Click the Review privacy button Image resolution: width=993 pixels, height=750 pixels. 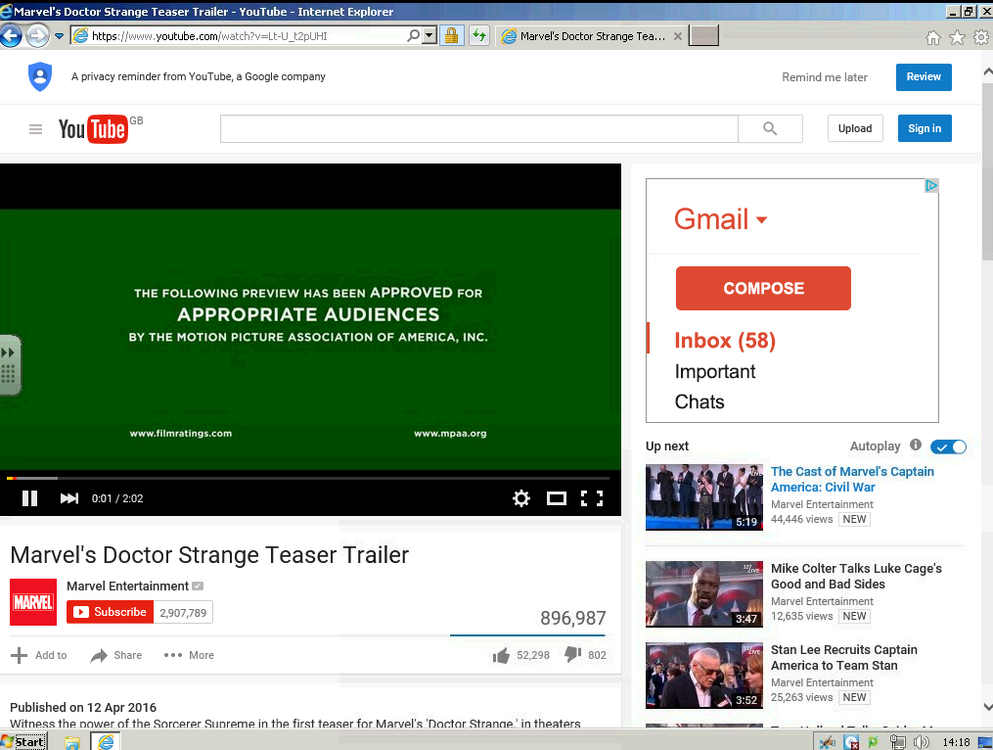923,77
